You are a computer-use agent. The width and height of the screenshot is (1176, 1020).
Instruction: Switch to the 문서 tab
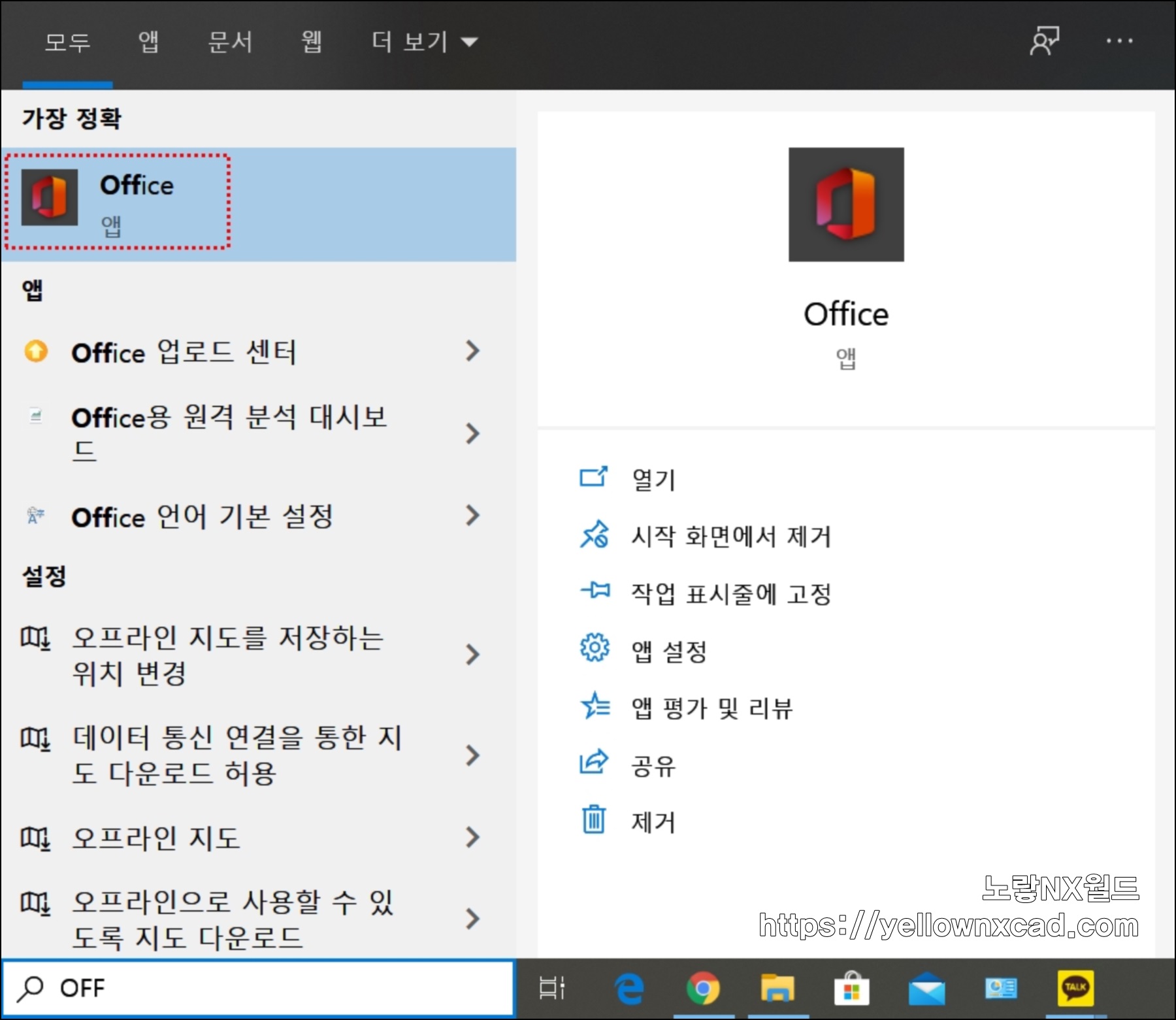[229, 42]
